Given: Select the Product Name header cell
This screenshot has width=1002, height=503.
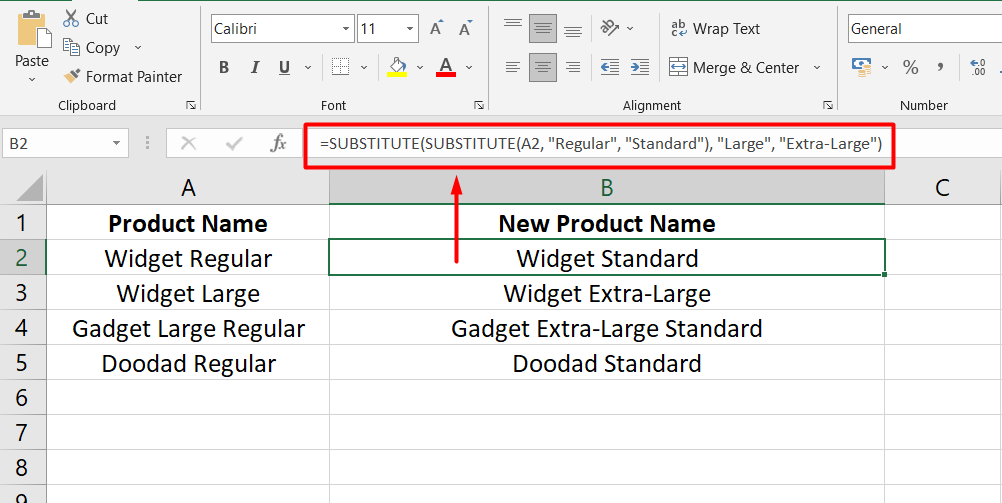Looking at the screenshot, I should [x=188, y=222].
